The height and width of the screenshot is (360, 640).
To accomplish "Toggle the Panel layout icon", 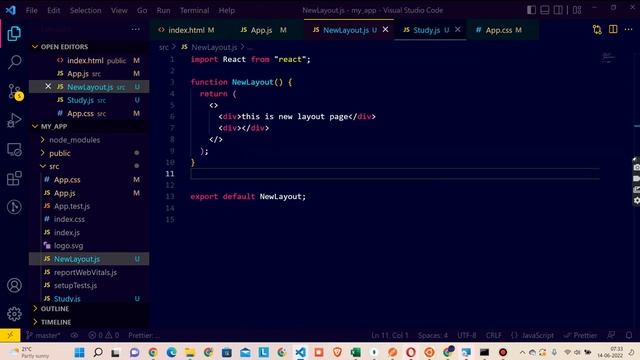I will (544, 10).
